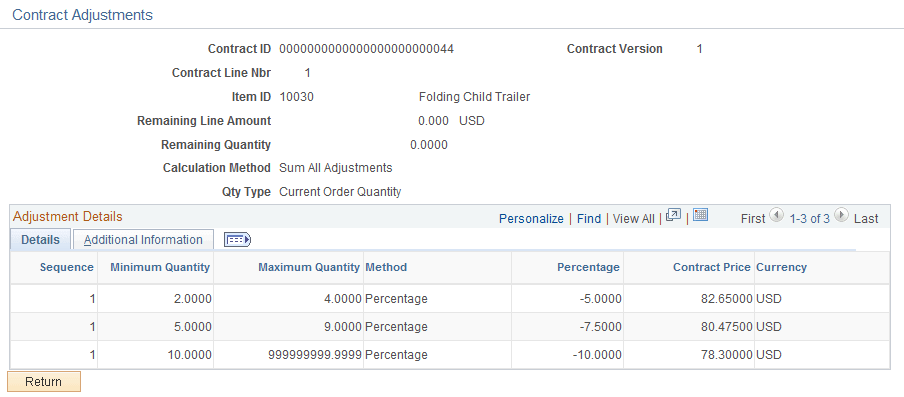The width and height of the screenshot is (904, 397).
Task: Click Remaining Quantity 0.0000 value
Action: [428, 145]
